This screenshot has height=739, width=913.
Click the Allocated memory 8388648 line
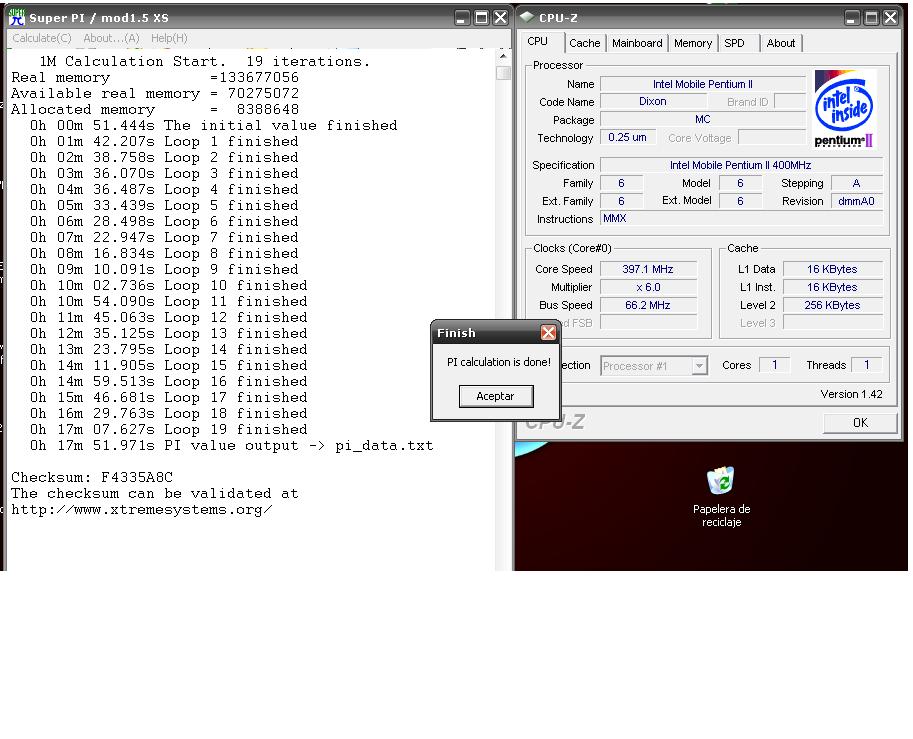155,109
